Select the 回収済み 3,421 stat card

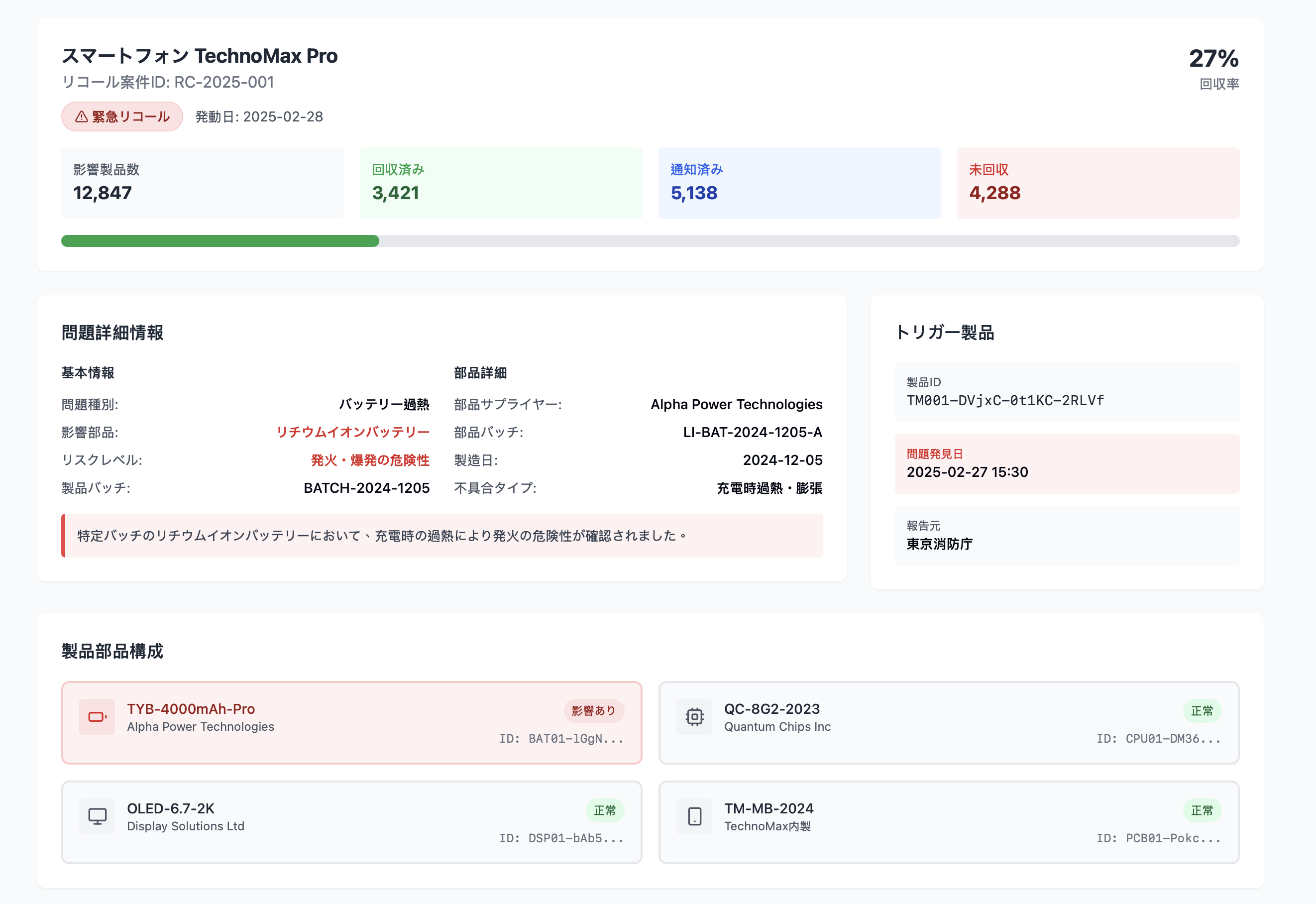501,183
